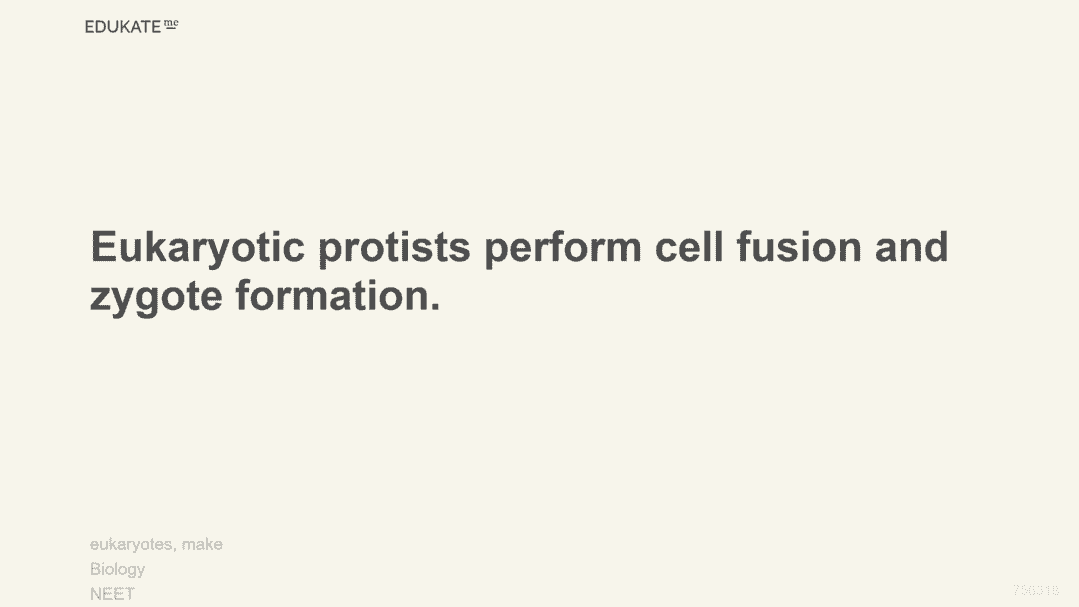Click the capital "E" starting the headline
Screen dimensions: 1079x607
(104, 247)
